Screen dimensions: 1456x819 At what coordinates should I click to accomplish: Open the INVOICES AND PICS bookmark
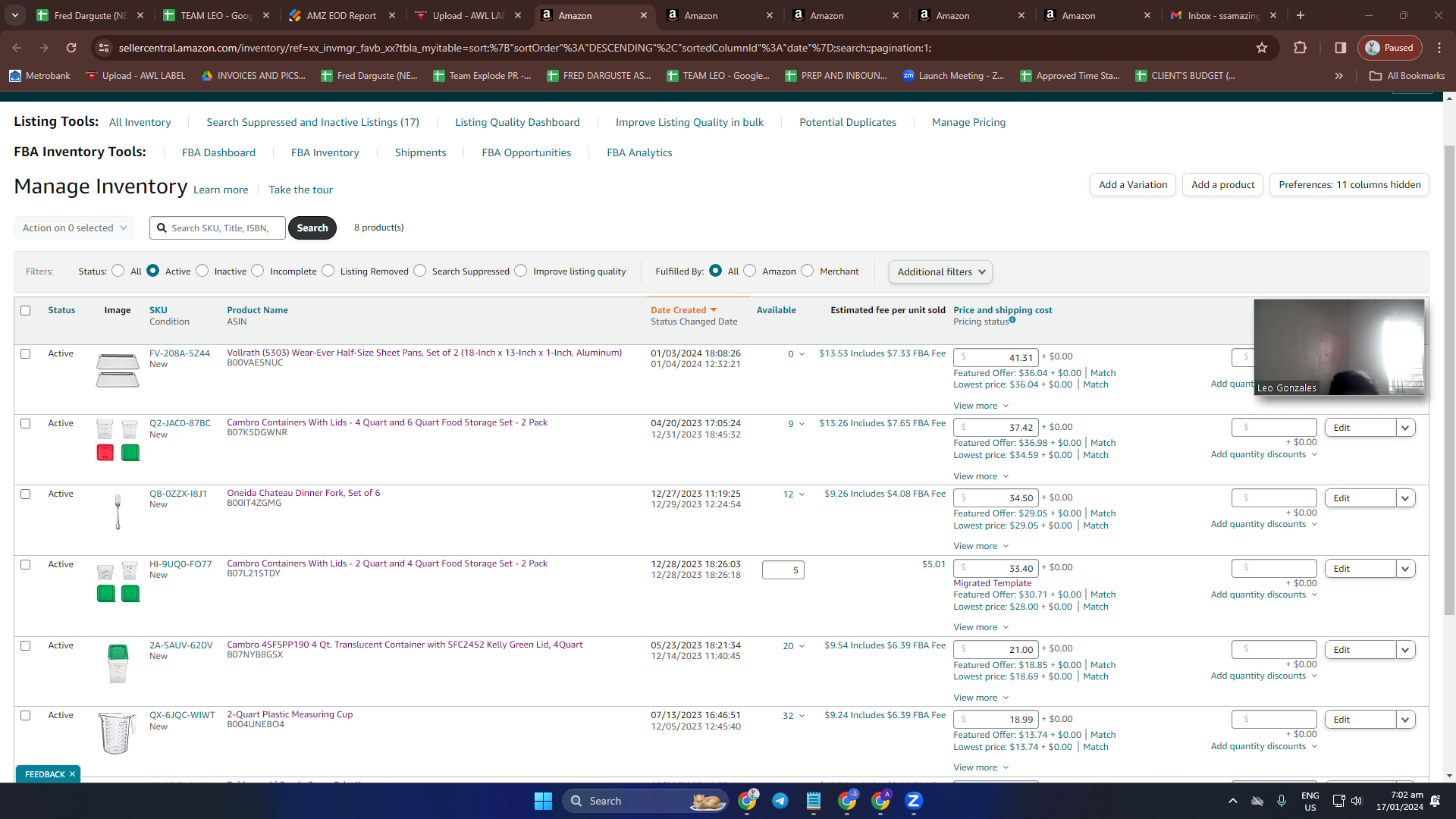point(253,76)
